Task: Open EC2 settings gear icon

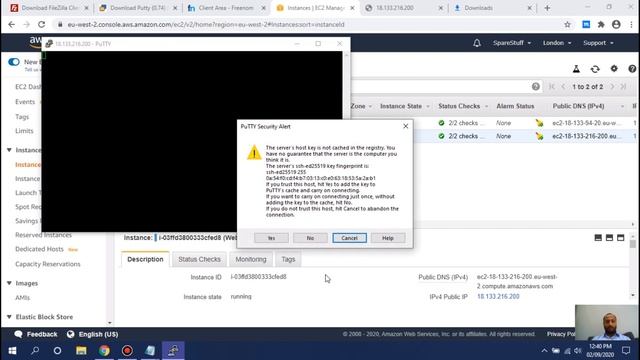Action: [614, 69]
